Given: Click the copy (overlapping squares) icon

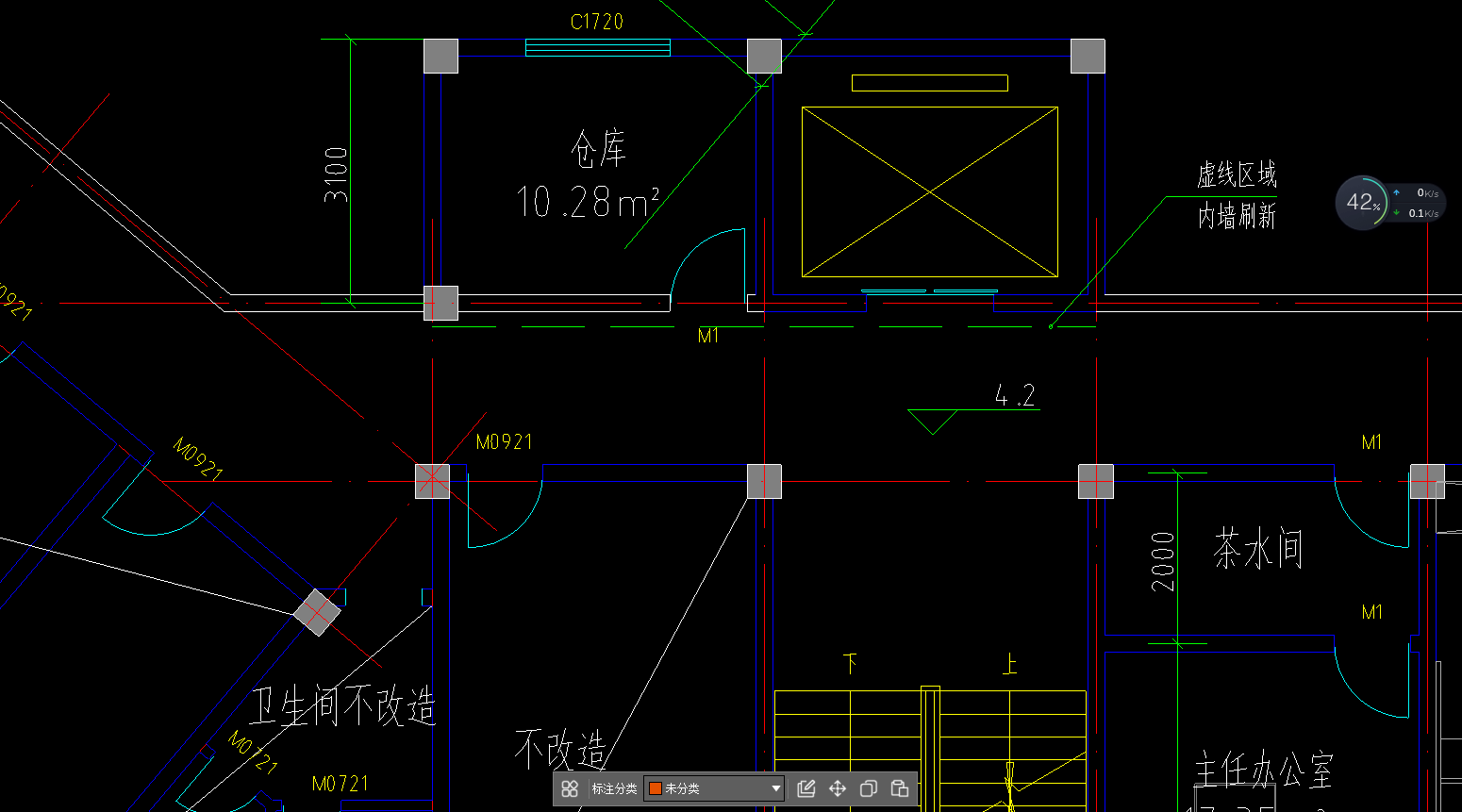Looking at the screenshot, I should [869, 788].
